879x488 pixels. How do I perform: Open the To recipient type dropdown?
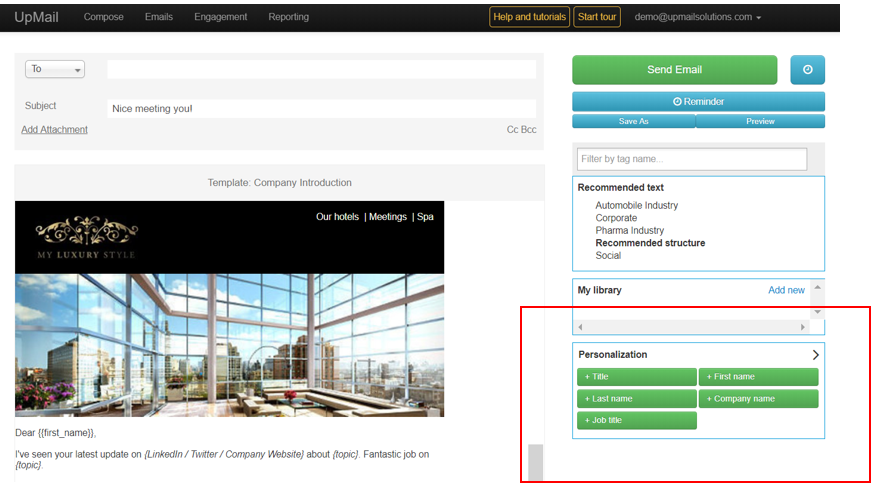click(x=55, y=69)
